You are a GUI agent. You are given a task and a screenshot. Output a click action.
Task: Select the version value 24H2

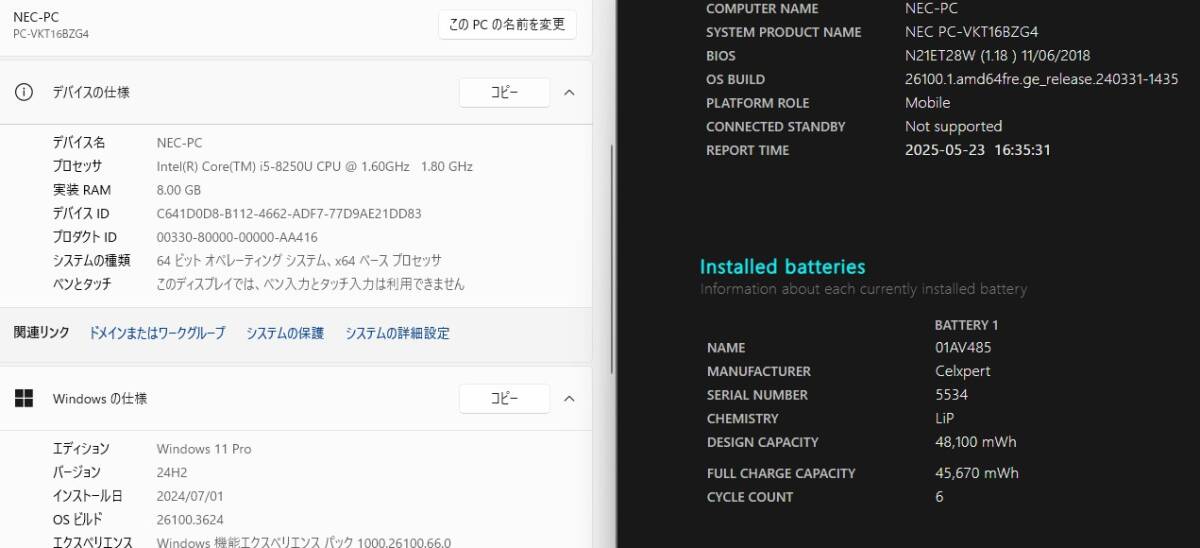click(x=172, y=472)
